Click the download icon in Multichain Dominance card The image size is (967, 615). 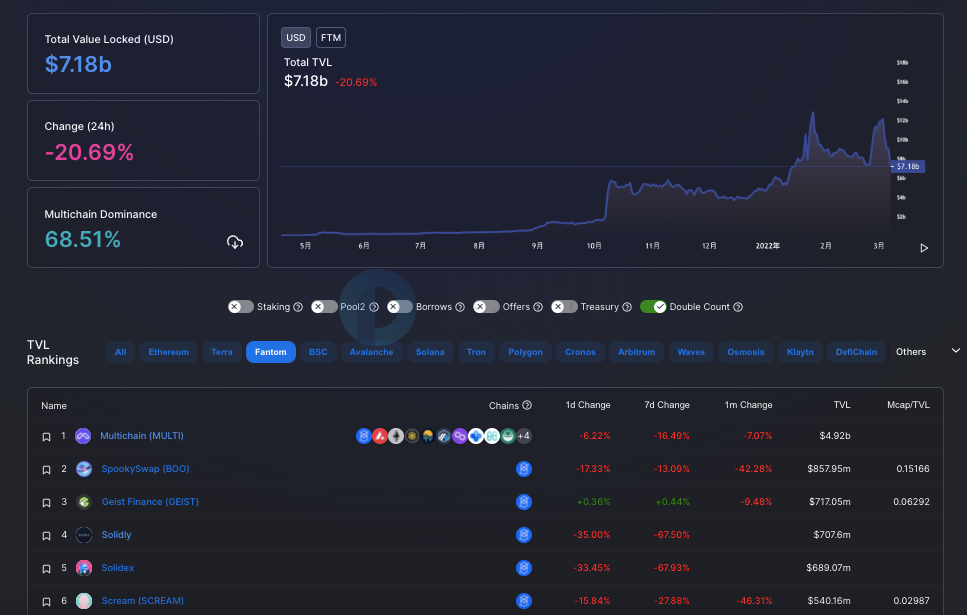235,242
